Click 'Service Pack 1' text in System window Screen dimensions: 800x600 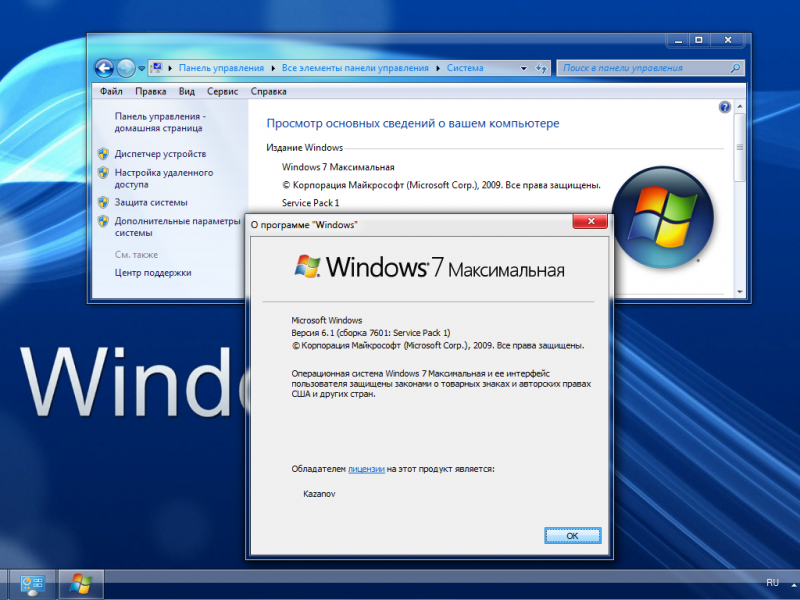pyautogui.click(x=310, y=203)
